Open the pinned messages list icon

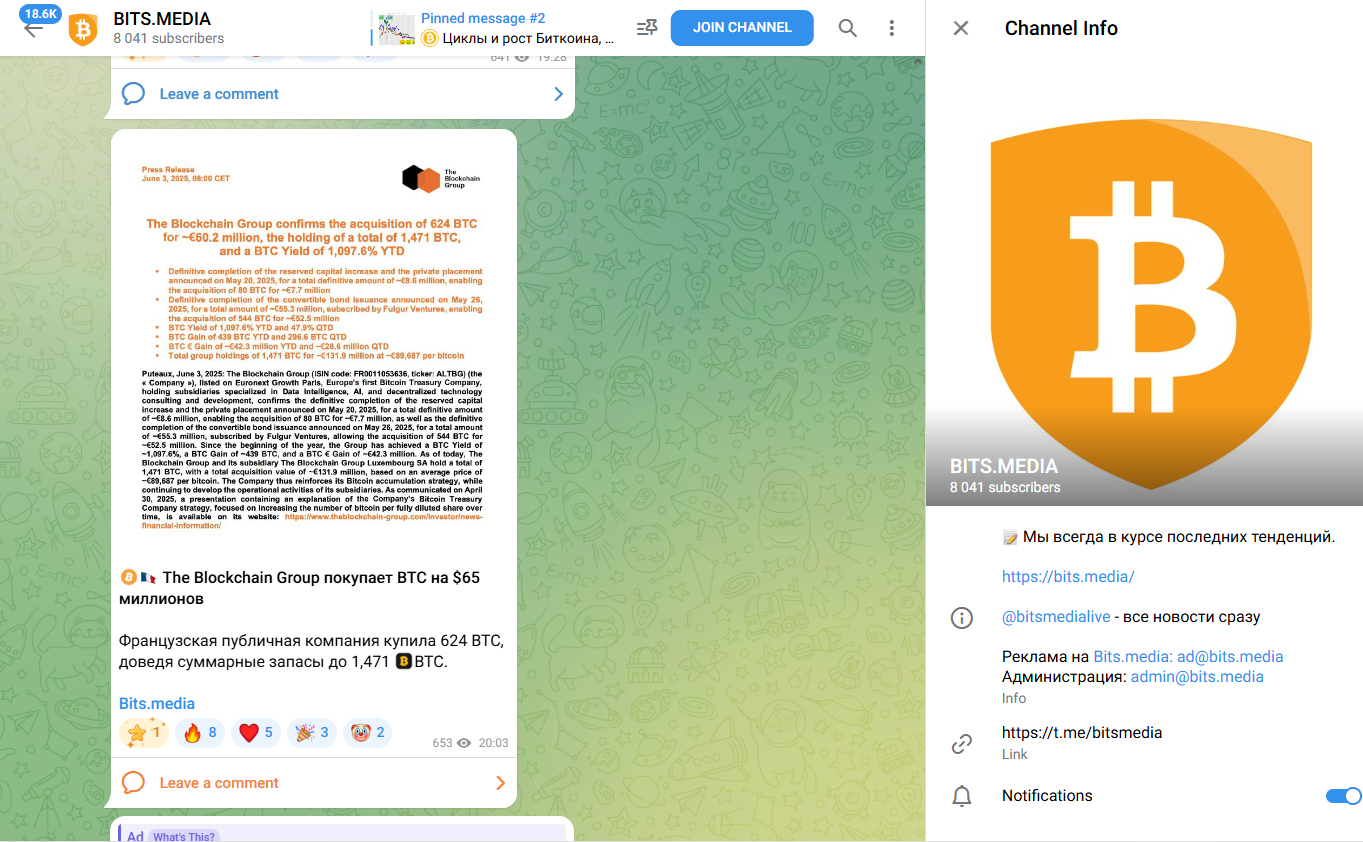(647, 28)
